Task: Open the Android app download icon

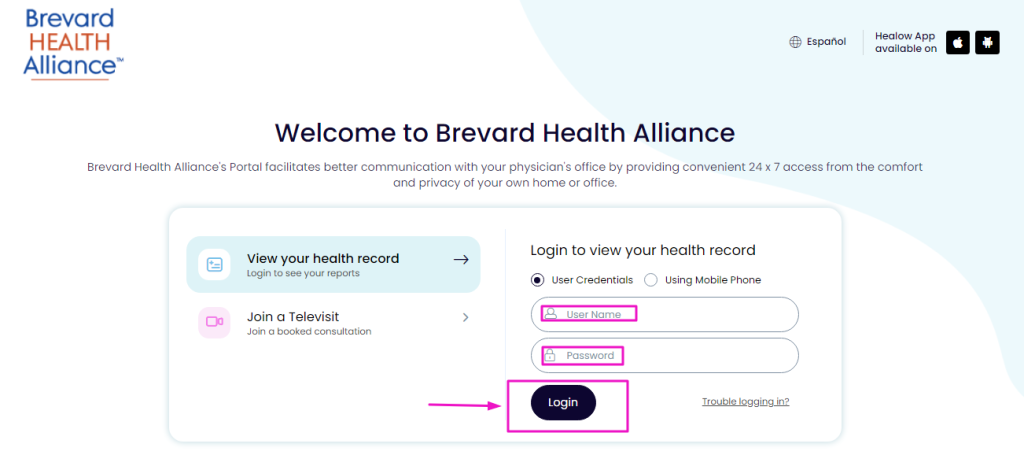Action: tap(987, 42)
